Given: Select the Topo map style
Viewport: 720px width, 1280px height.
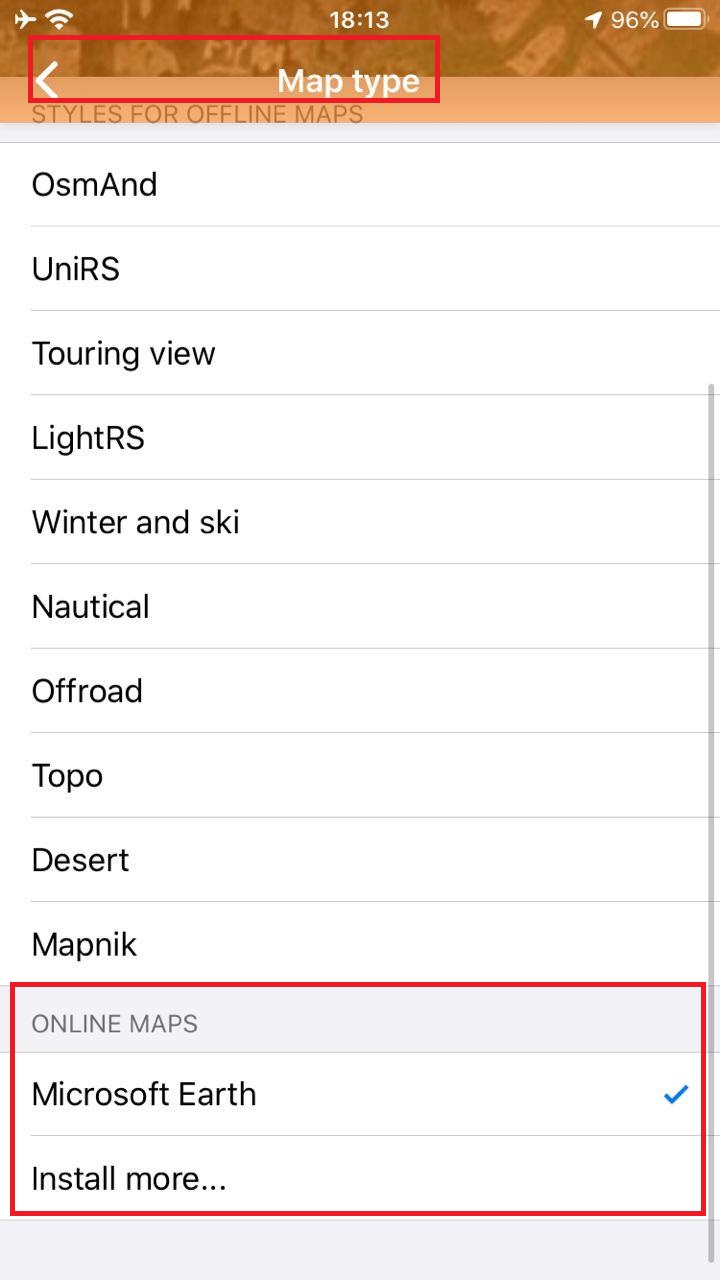Looking at the screenshot, I should pos(68,776).
